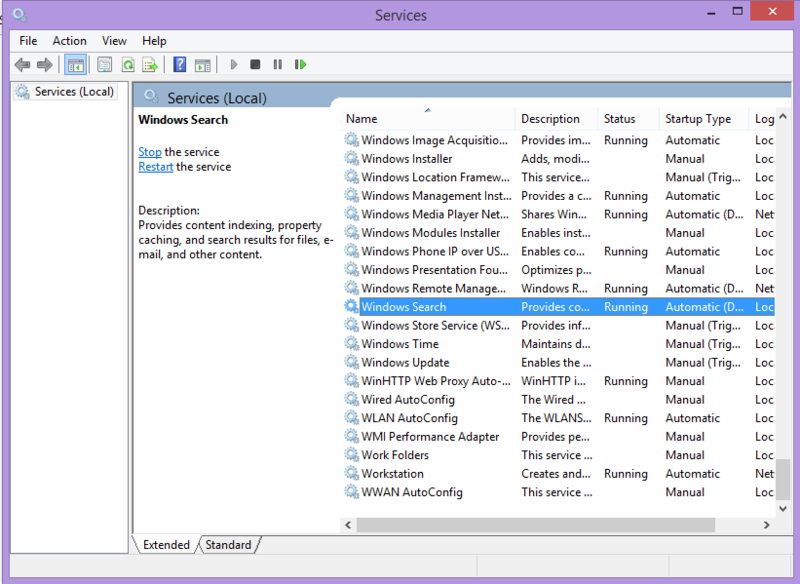
Task: Sort by the Status column header
Action: click(x=628, y=119)
